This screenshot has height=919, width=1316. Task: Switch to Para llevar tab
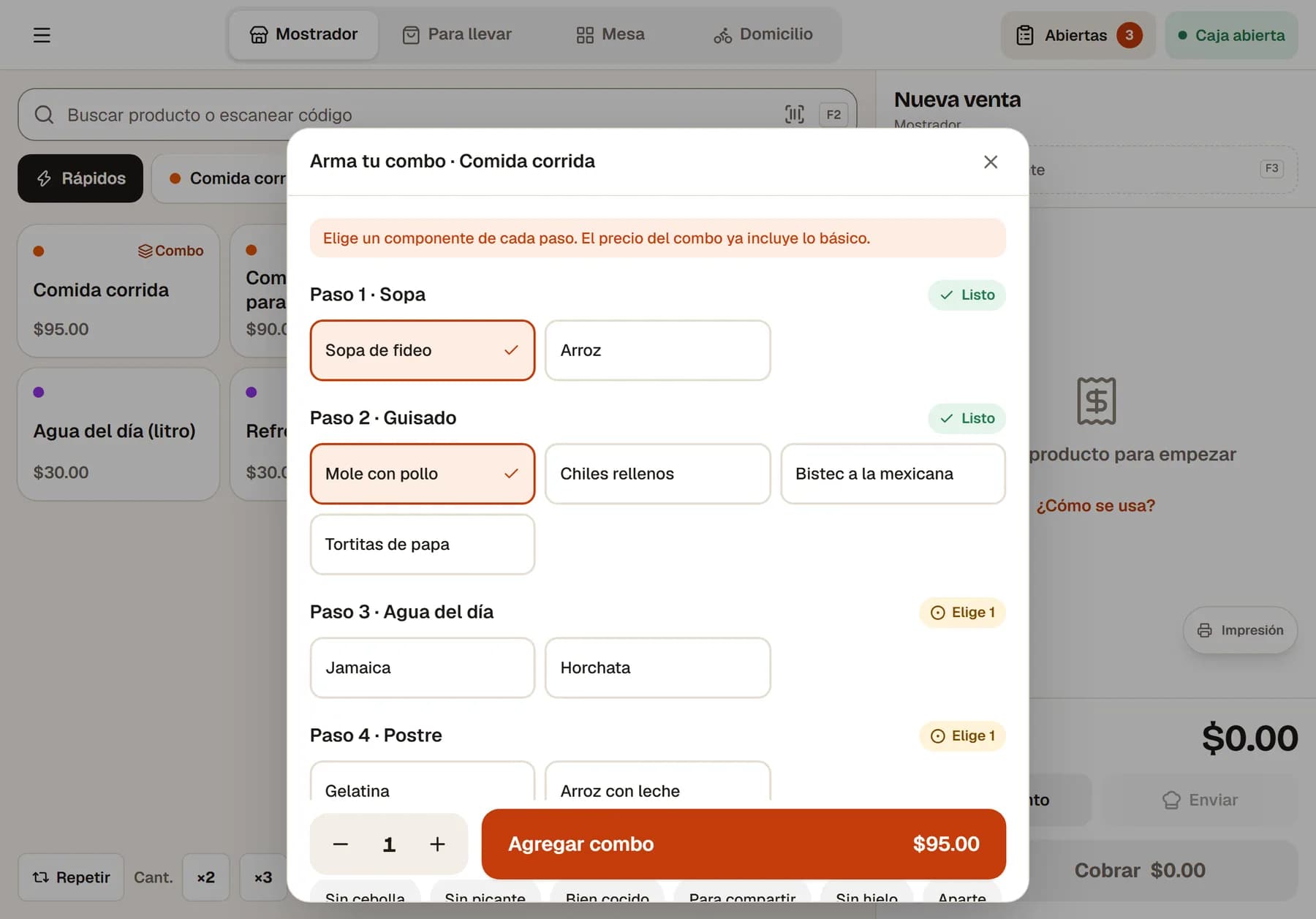click(x=457, y=34)
